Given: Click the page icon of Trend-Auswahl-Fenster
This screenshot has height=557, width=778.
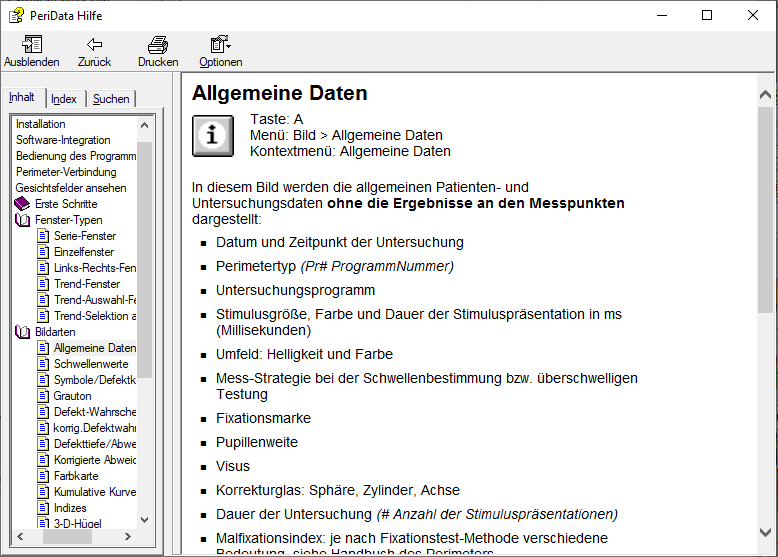Looking at the screenshot, I should [43, 300].
